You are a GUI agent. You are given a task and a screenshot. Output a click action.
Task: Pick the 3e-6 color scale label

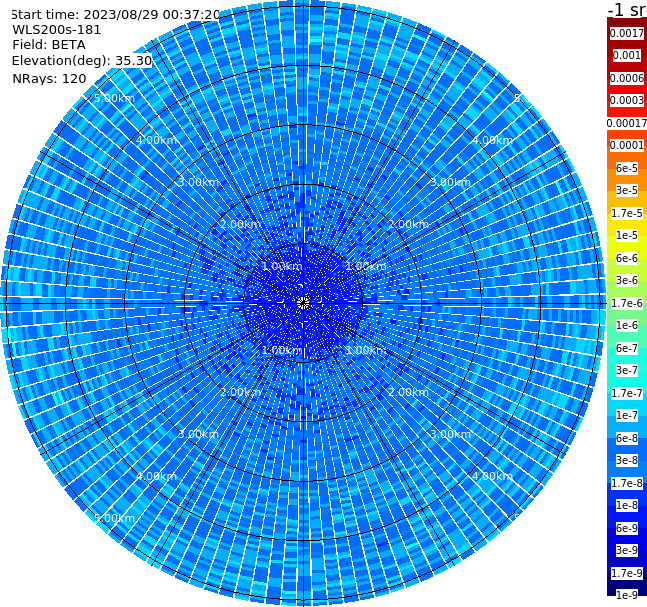pyautogui.click(x=626, y=280)
